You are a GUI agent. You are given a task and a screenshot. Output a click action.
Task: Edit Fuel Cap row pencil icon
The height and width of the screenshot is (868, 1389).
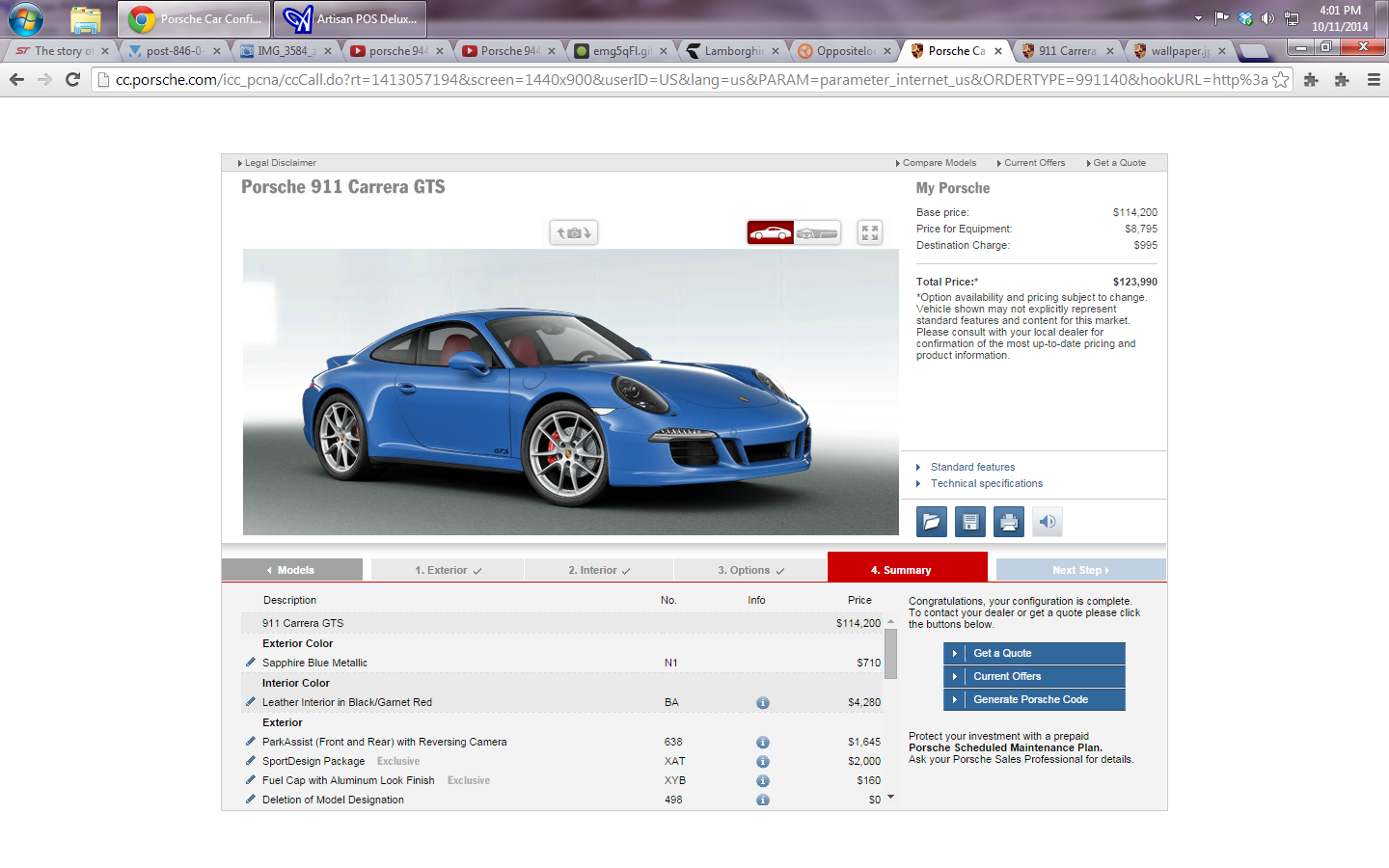tap(251, 779)
